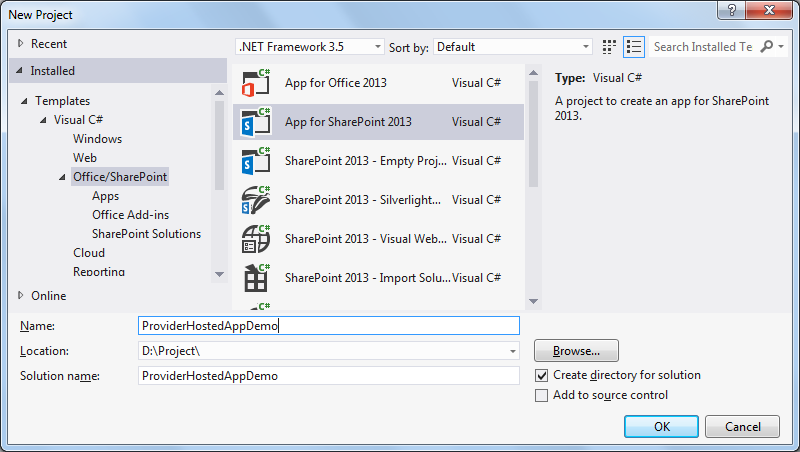The height and width of the screenshot is (452, 800).
Task: Expand the Online section
Action: [x=20, y=295]
